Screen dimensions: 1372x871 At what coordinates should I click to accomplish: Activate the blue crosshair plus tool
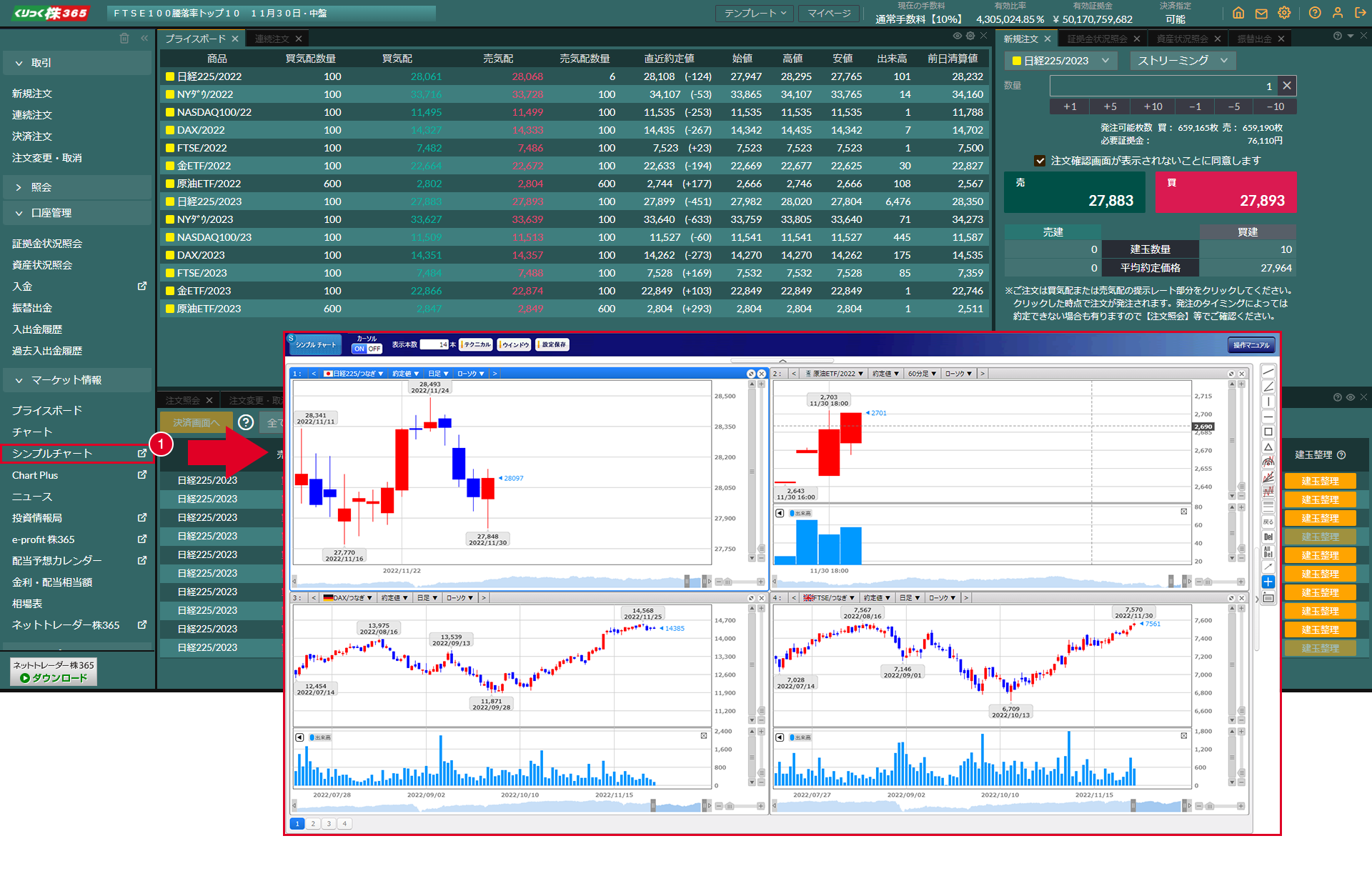tap(1268, 582)
